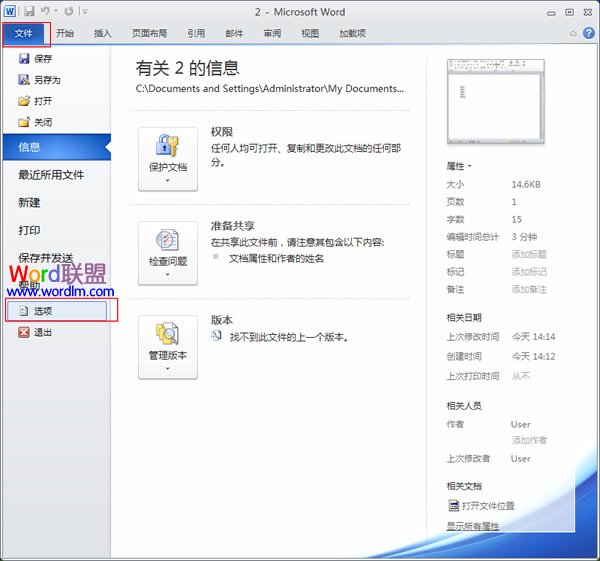Image resolution: width=600 pixels, height=561 pixels.
Task: Click the document preview thumbnail
Action: click(496, 101)
